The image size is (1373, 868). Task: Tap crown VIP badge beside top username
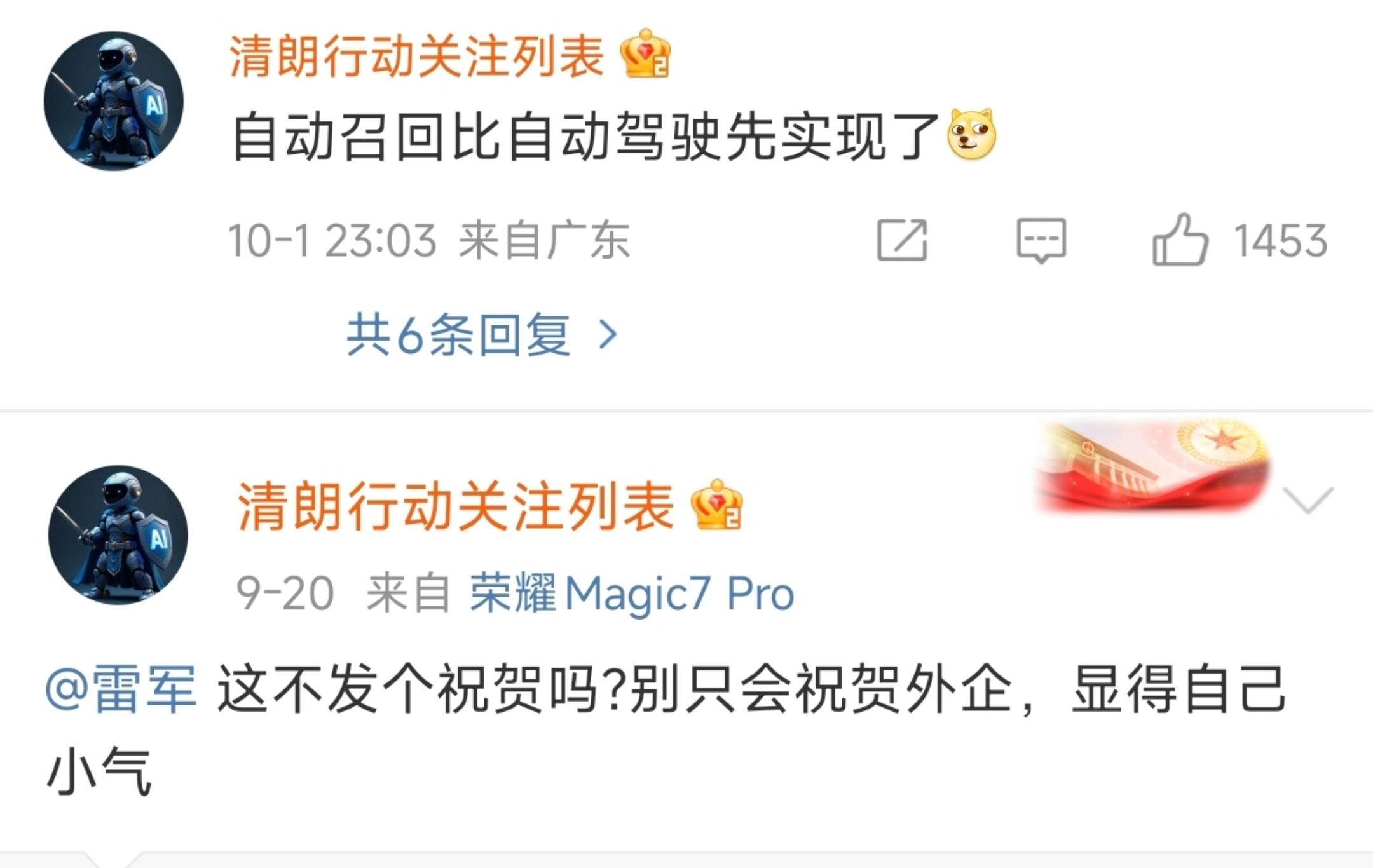645,54
